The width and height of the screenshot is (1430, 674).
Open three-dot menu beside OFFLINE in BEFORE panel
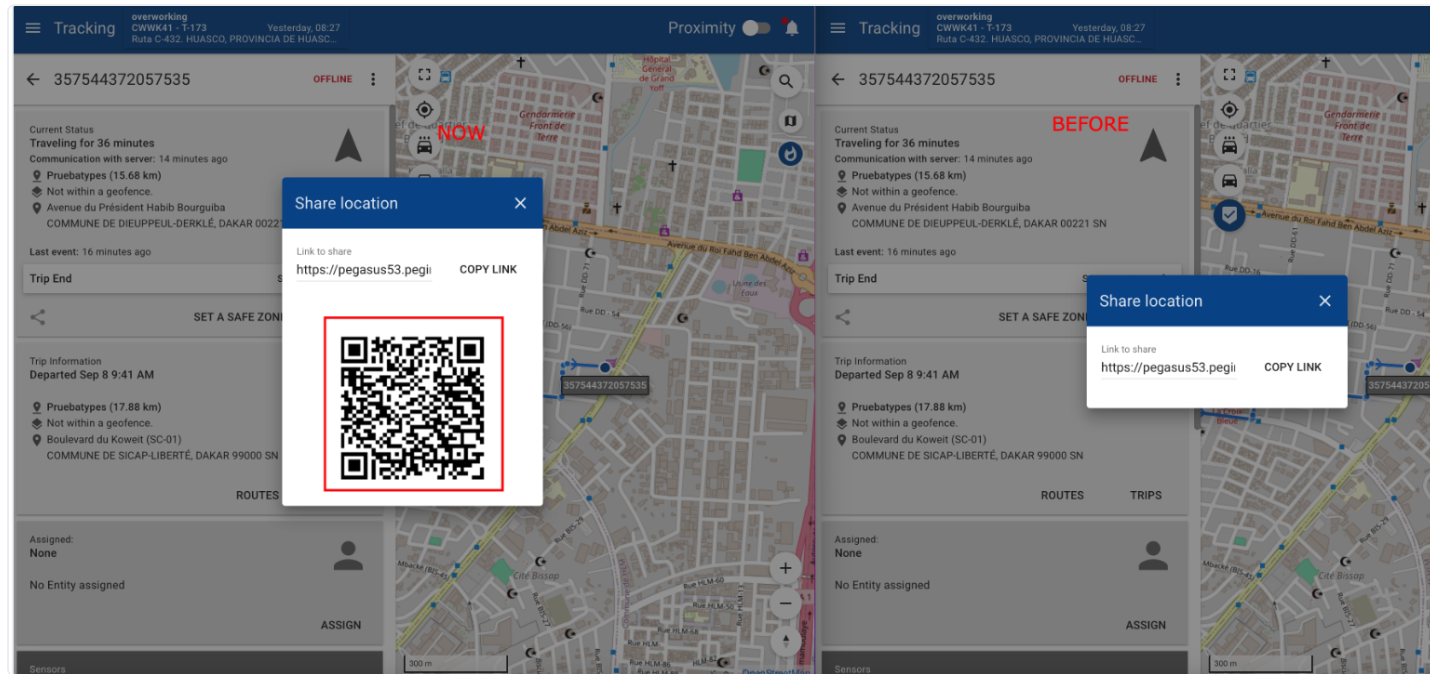tap(1178, 79)
